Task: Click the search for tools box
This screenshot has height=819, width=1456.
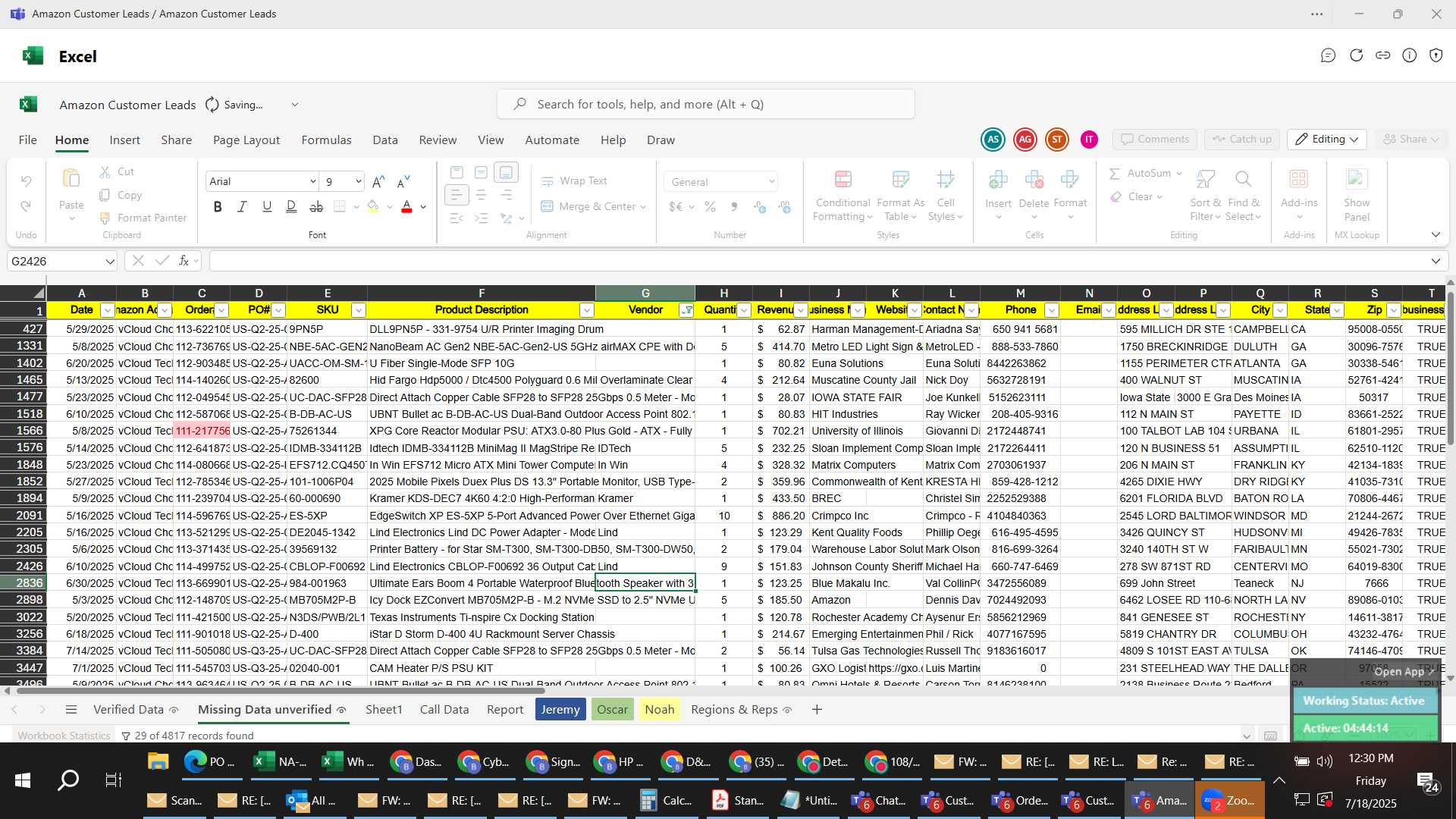Action: 706,104
